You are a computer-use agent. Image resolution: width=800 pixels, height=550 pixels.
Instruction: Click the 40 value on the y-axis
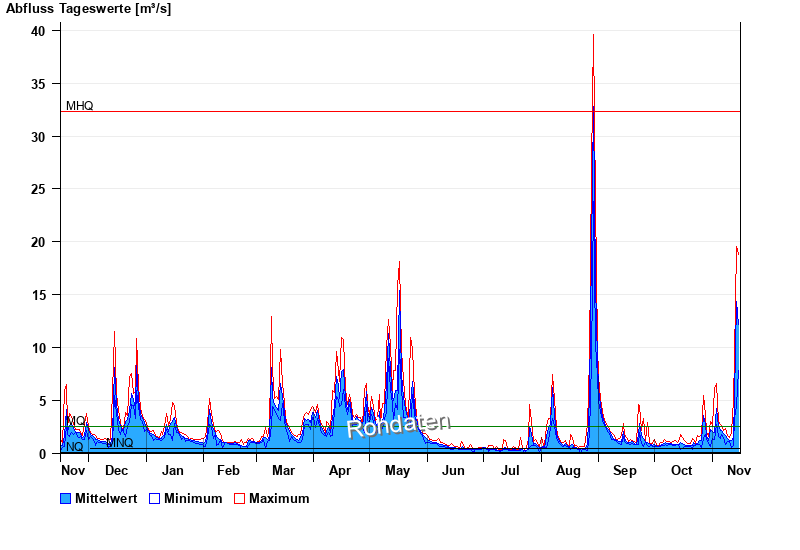38,31
